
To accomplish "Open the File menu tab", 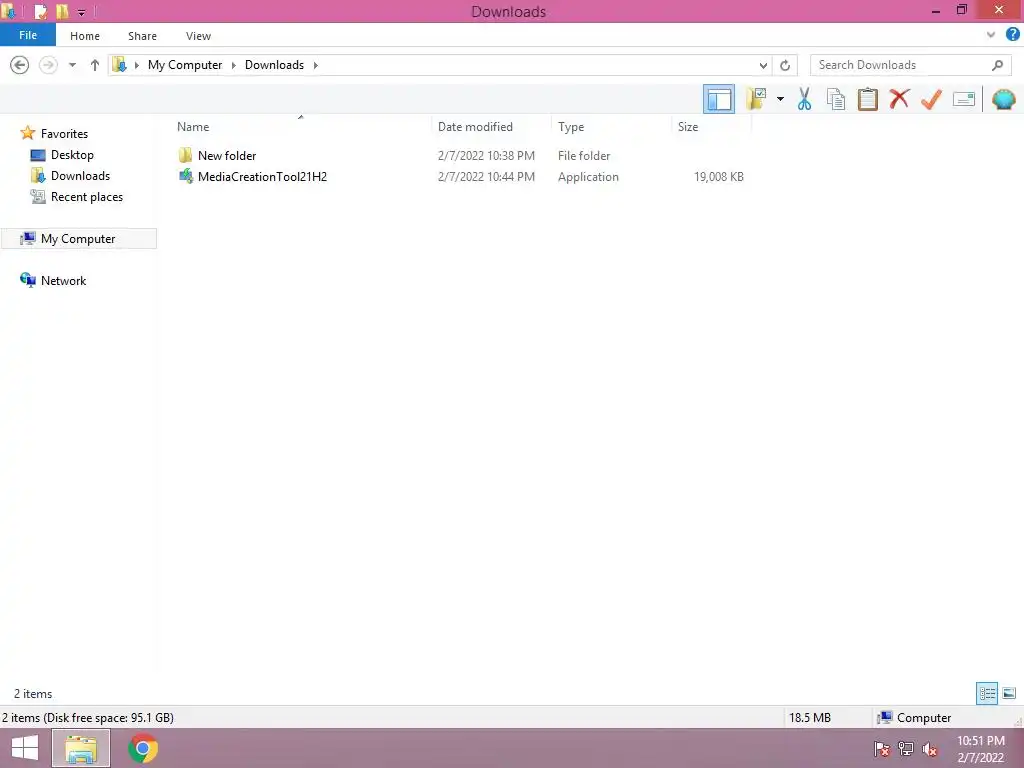I will (x=28, y=35).
